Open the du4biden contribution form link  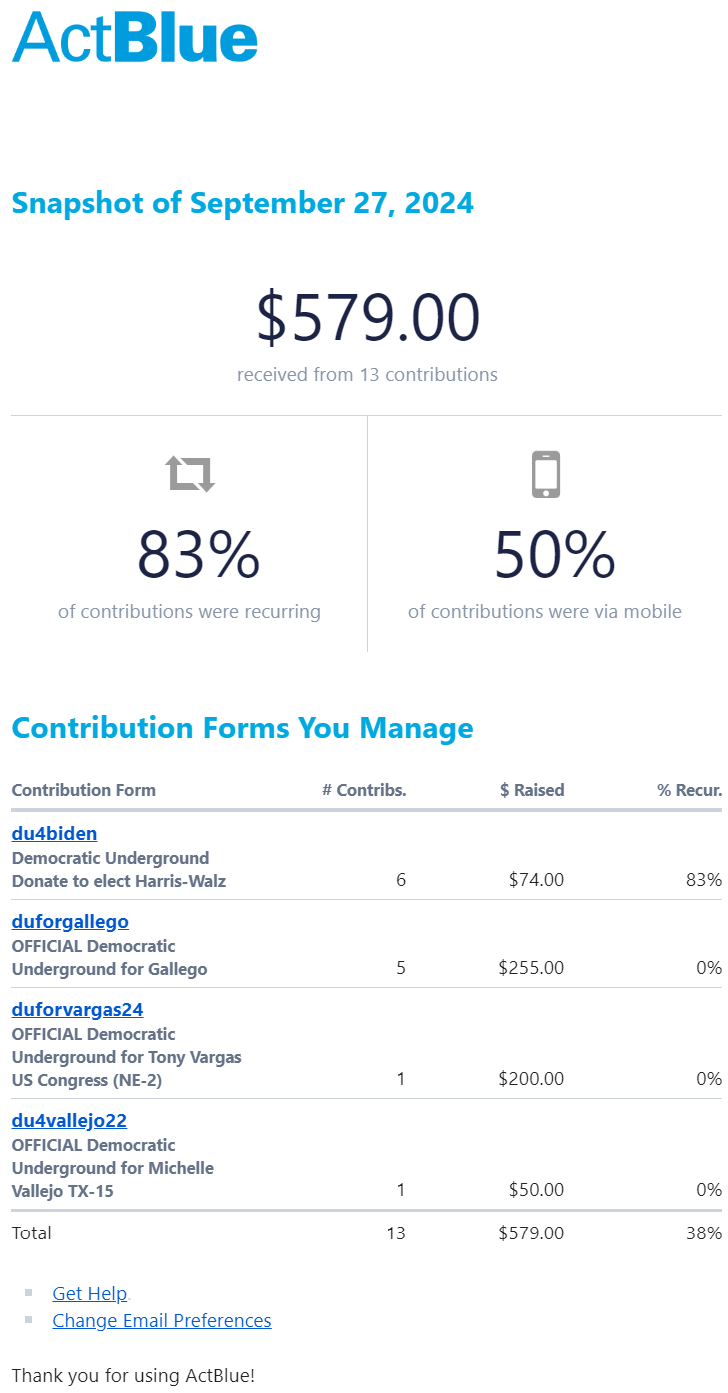[54, 833]
